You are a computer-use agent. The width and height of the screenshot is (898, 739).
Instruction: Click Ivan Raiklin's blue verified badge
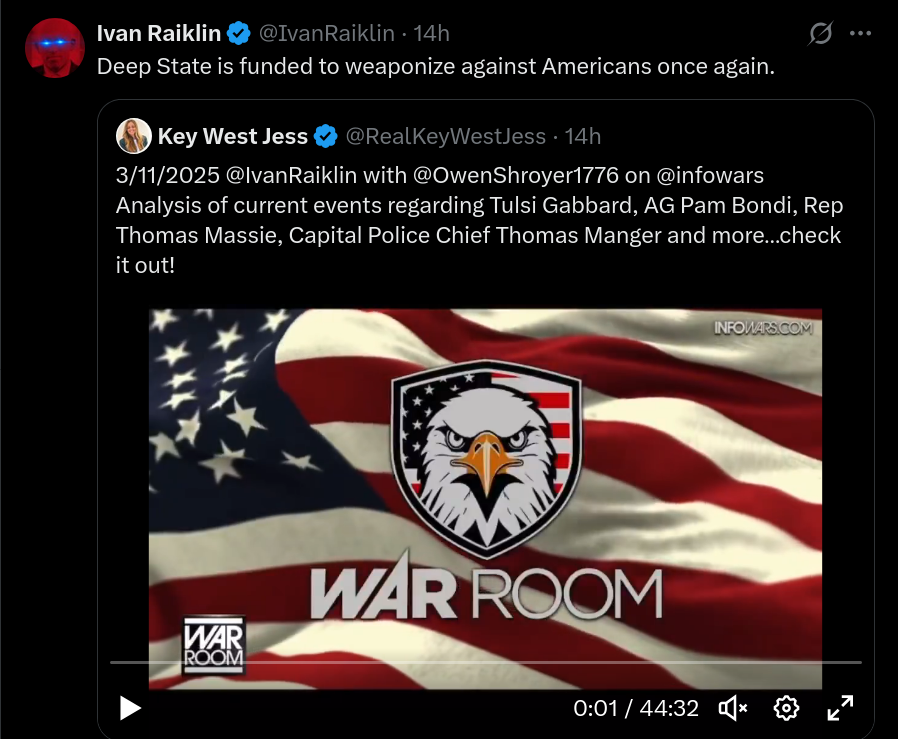point(238,33)
